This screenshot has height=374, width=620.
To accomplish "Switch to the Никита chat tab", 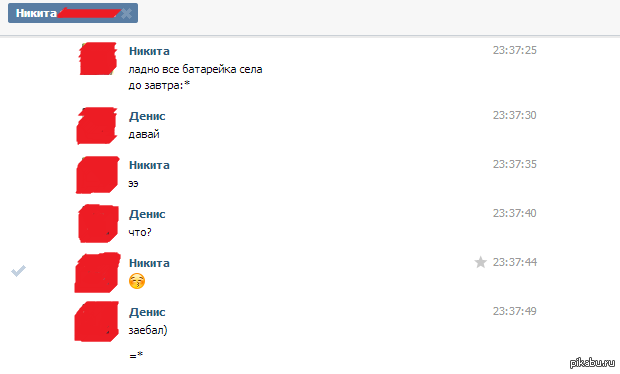I will (73, 13).
